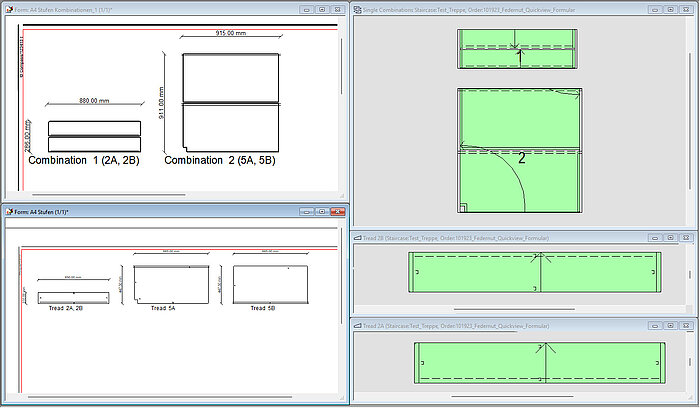This screenshot has height=408, width=700.
Task: Maximize the A4 Stufen (1/1) window
Action: [x=322, y=212]
